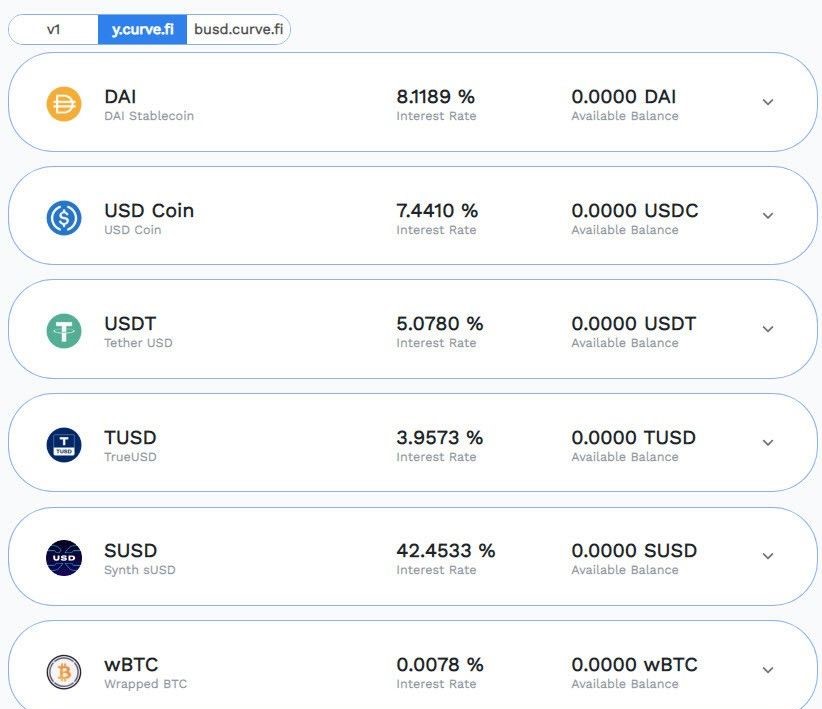822x709 pixels.
Task: Click the DAI asset name
Action: [x=120, y=96]
